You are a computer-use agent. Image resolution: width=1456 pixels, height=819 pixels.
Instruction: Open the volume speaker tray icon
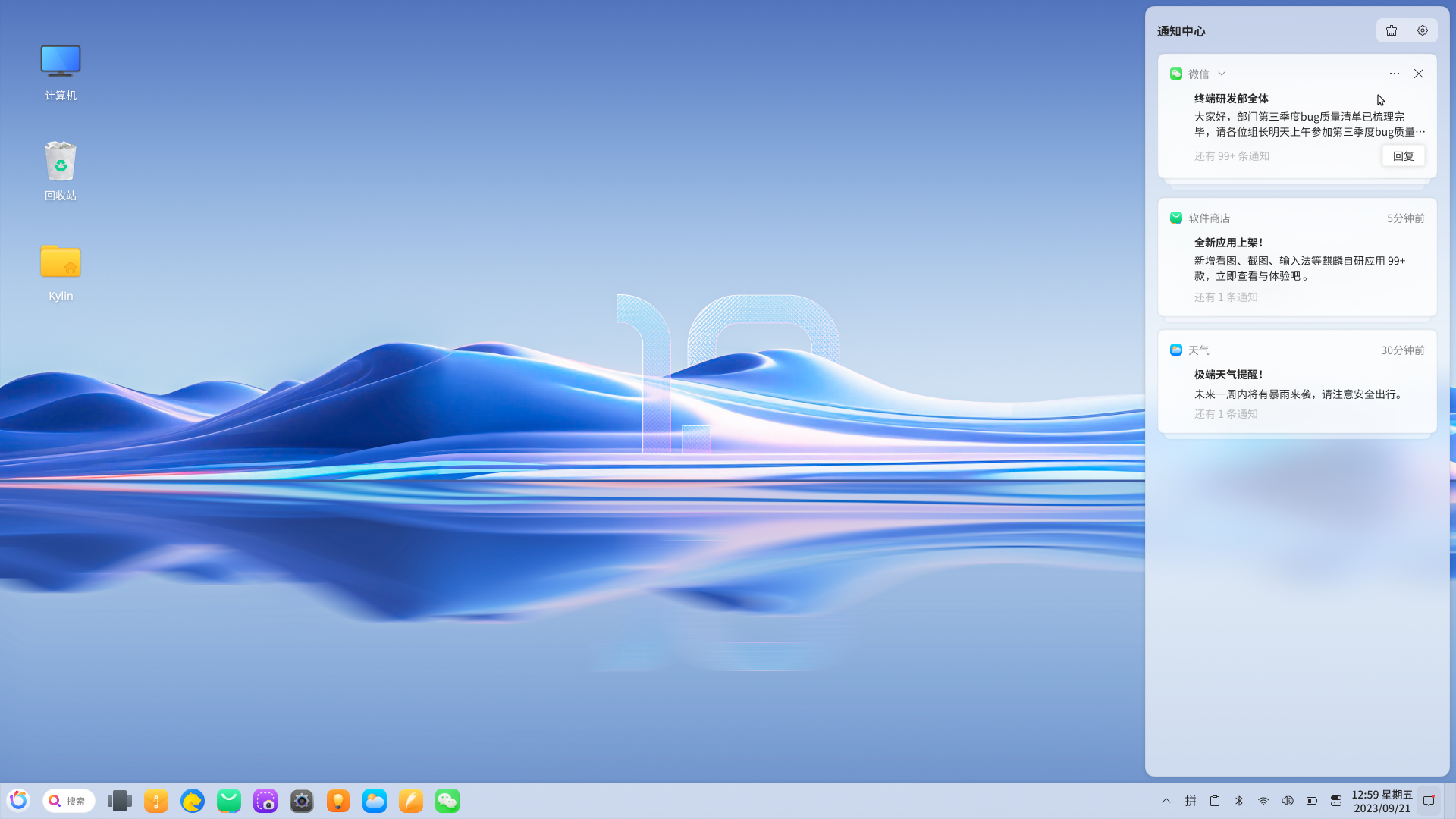pos(1288,801)
